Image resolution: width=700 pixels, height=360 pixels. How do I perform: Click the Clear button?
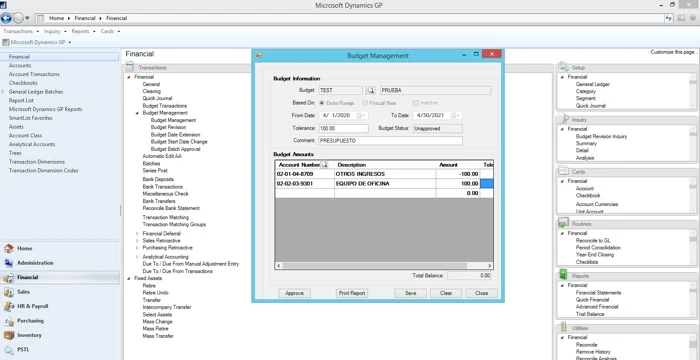click(x=446, y=293)
